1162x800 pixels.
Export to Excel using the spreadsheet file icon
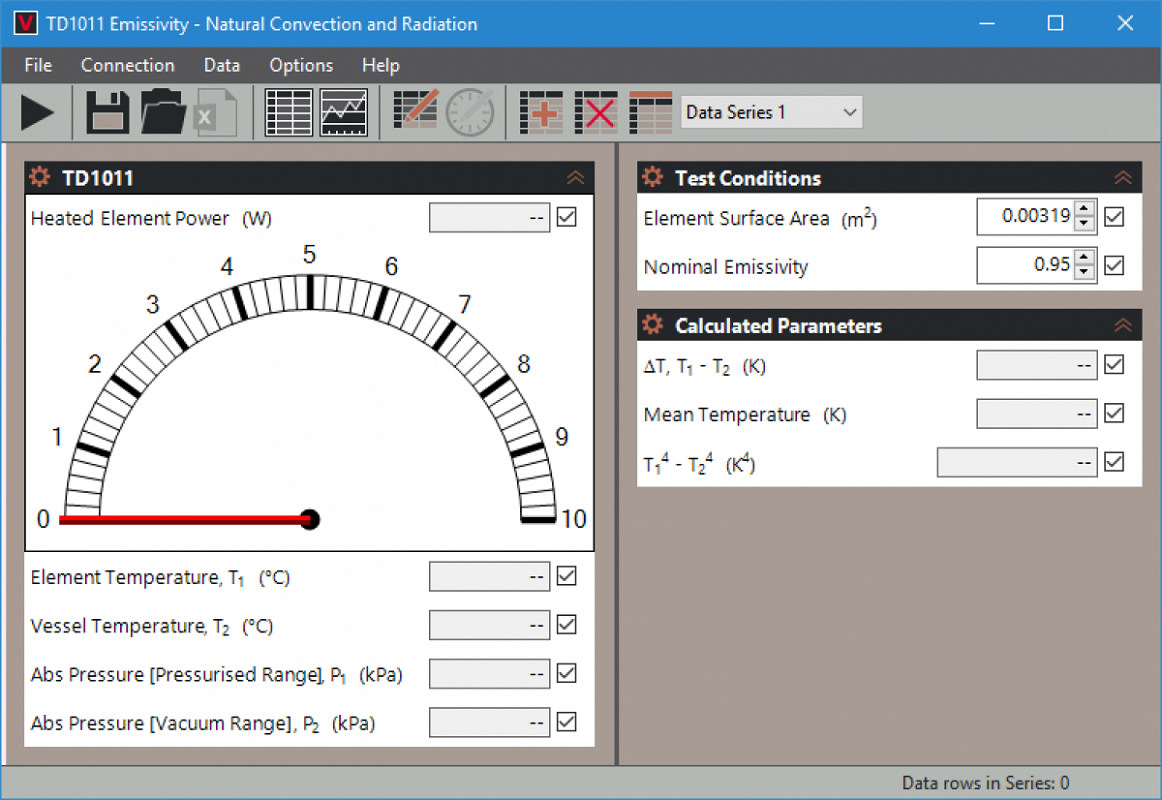[215, 113]
